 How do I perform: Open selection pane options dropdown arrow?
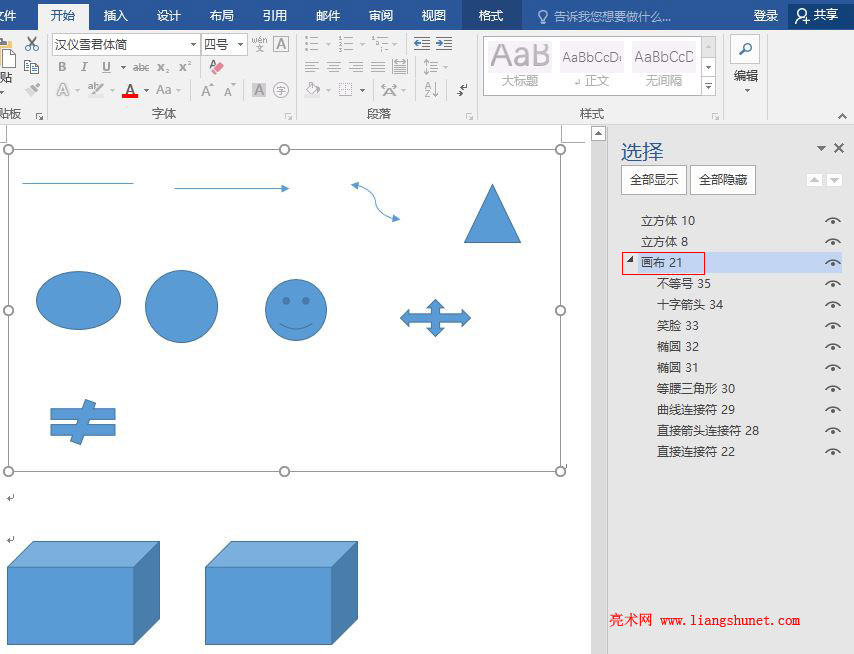pos(821,148)
